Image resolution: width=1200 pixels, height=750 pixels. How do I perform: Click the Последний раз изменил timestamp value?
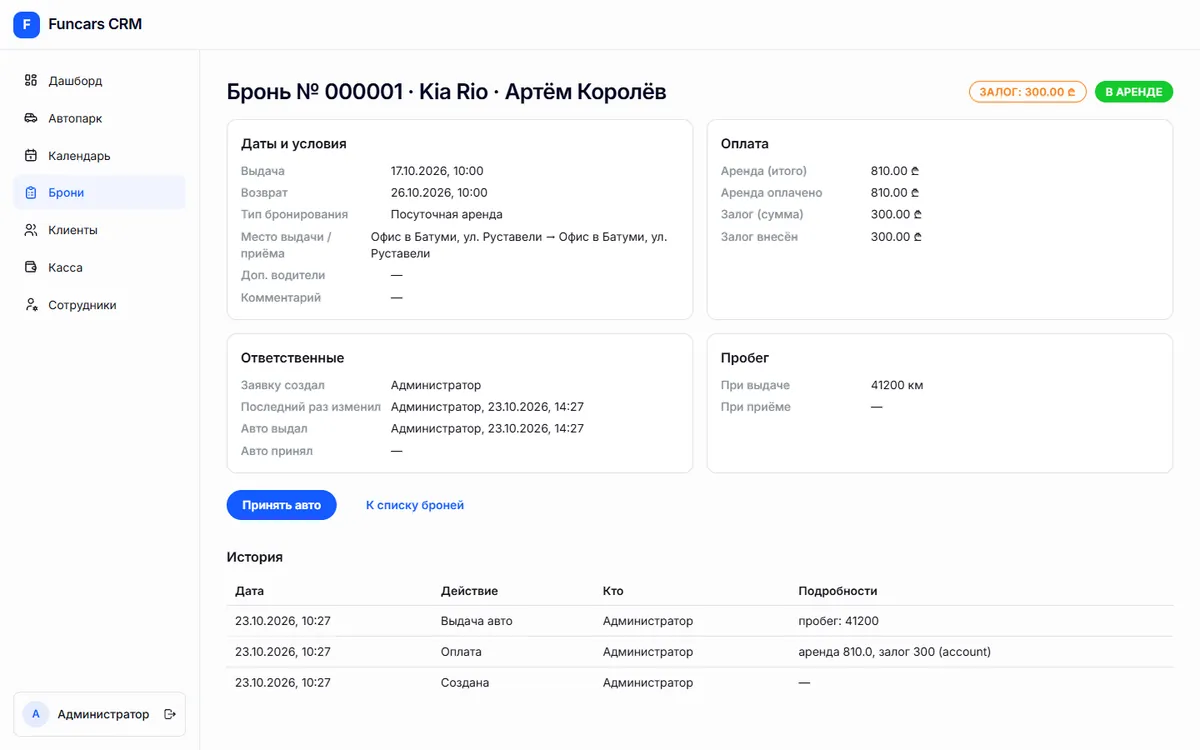tap(487, 407)
